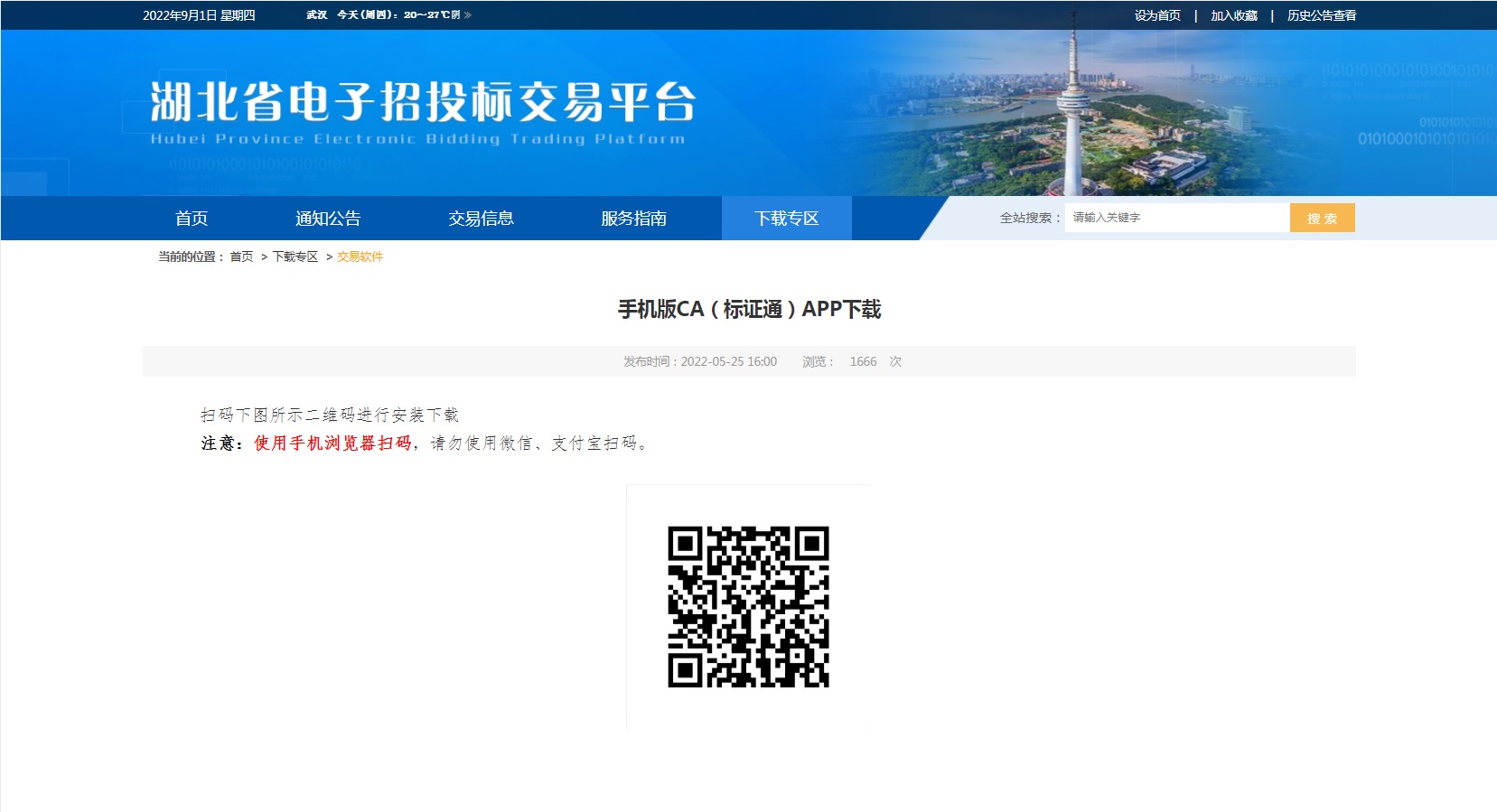The image size is (1497, 812).
Task: Switch to 下载专区 navigation tab
Action: click(x=786, y=219)
